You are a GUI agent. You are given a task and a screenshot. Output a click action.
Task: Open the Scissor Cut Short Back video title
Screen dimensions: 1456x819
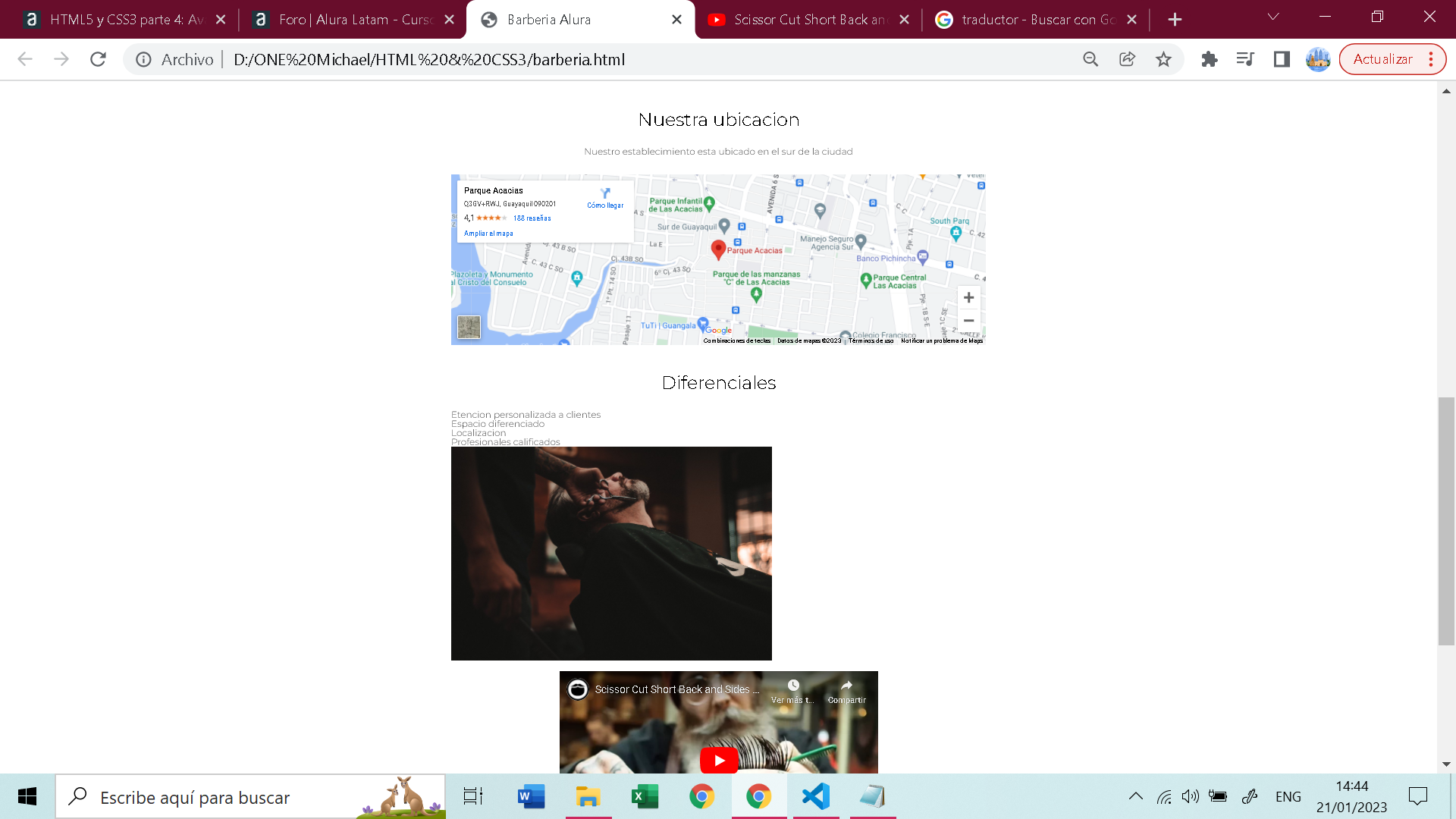tap(677, 689)
